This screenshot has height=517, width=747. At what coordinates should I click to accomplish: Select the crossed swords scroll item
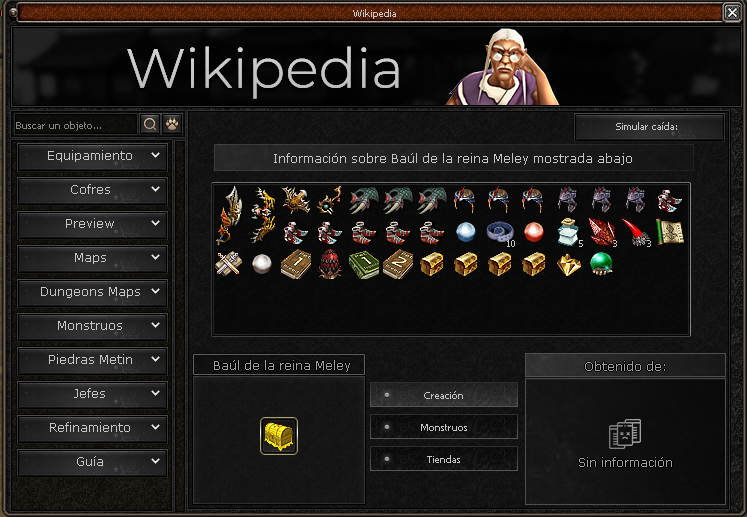(228, 264)
